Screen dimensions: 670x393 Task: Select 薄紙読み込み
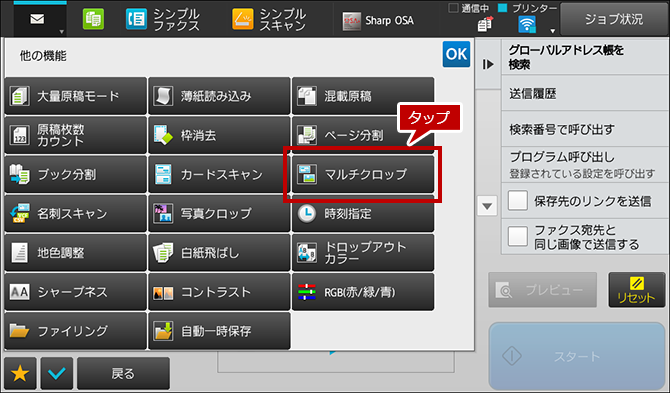219,96
